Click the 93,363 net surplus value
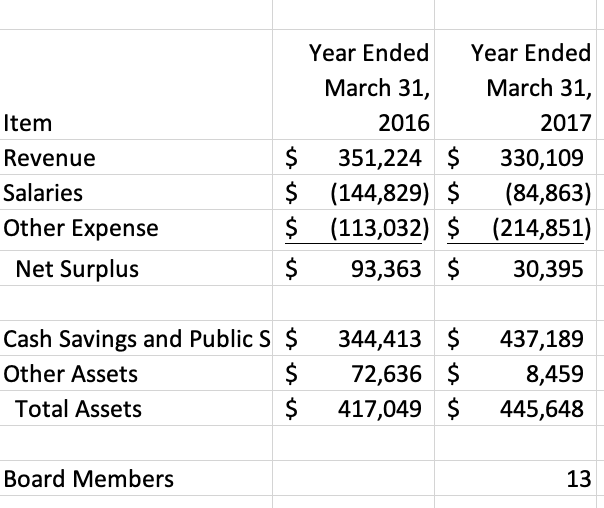 pos(393,268)
